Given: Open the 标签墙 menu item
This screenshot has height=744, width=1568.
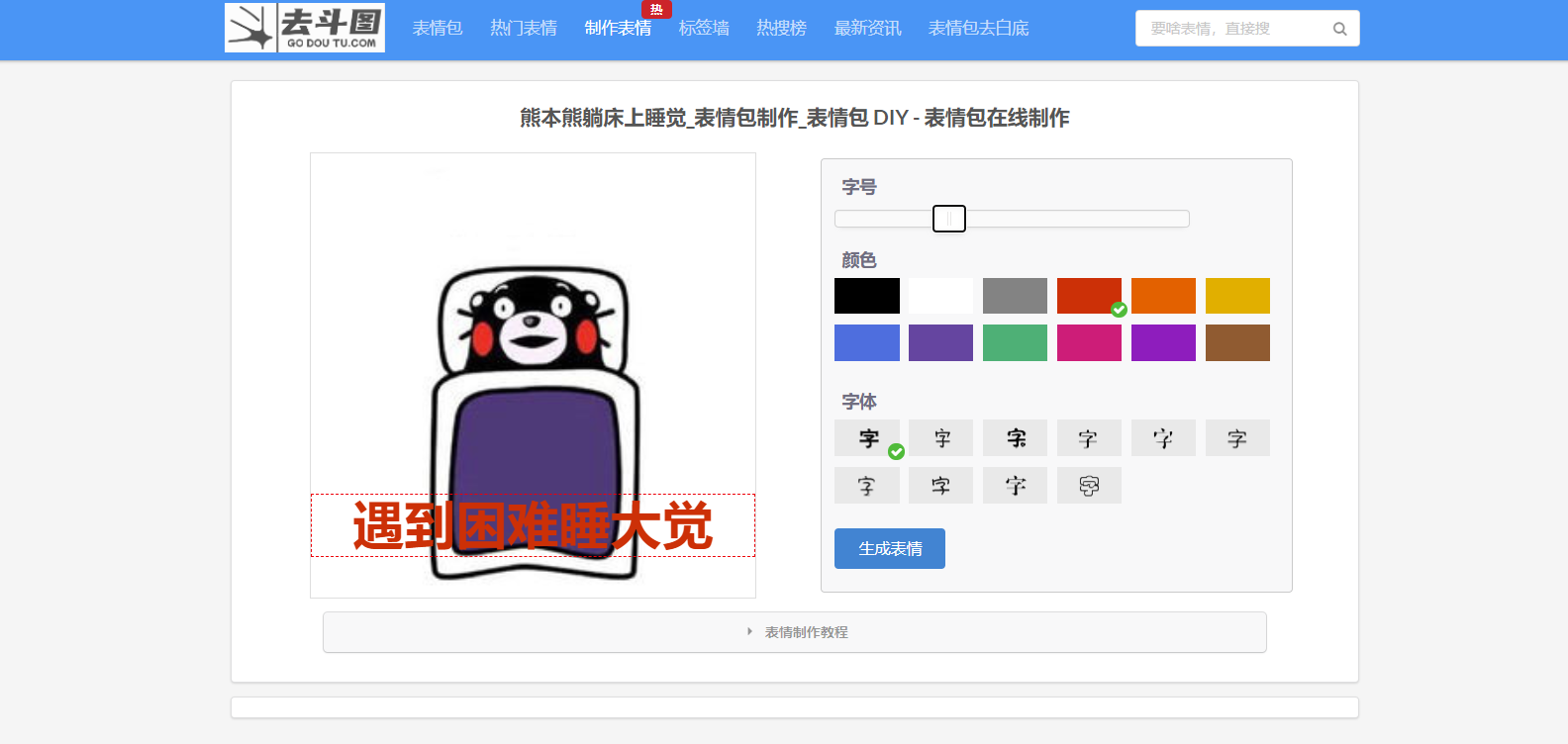Looking at the screenshot, I should (x=704, y=29).
